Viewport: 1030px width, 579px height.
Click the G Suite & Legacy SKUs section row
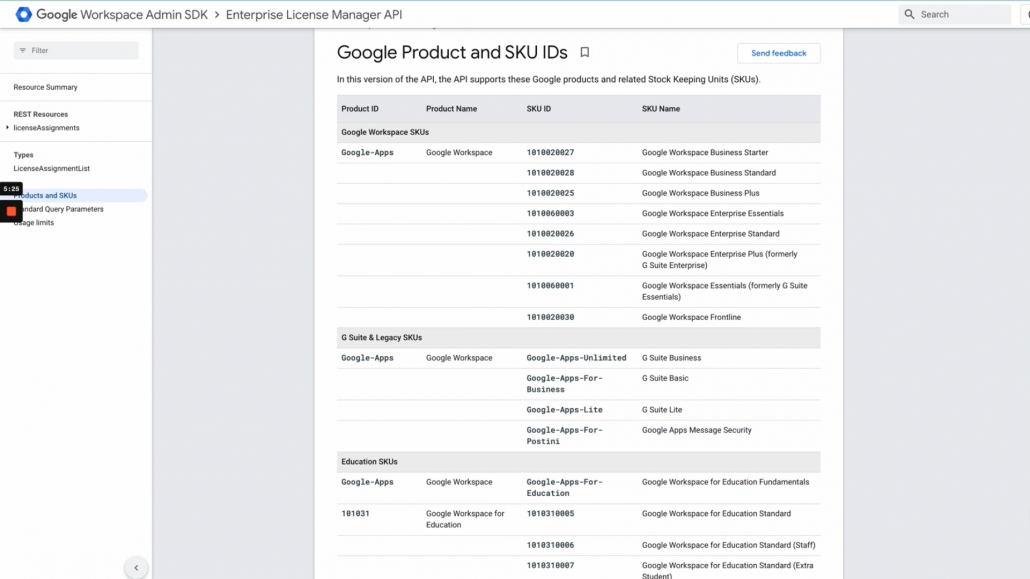pyautogui.click(x=579, y=338)
